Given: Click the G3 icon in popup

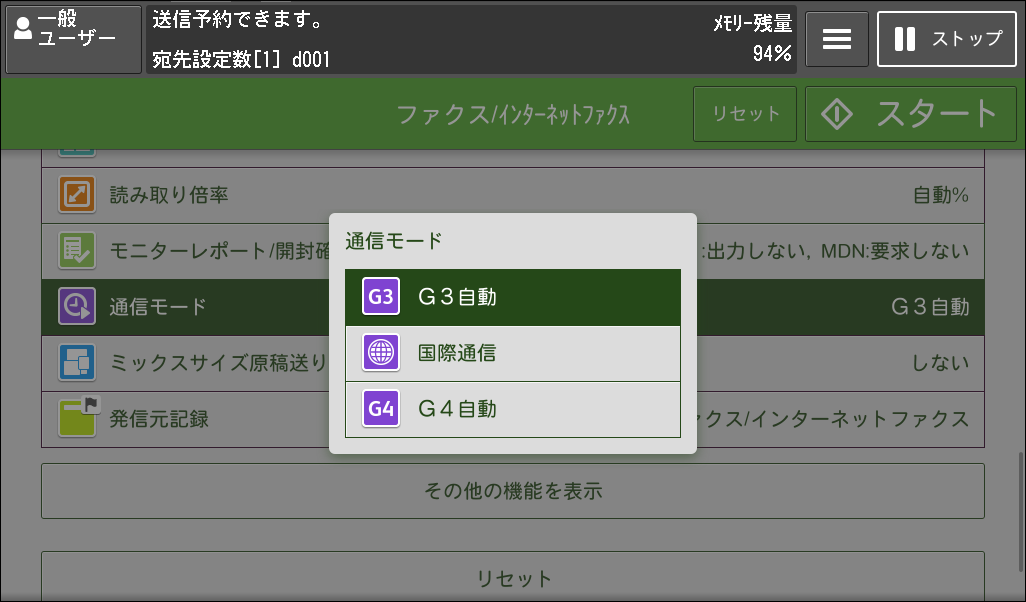Looking at the screenshot, I should coord(381,297).
